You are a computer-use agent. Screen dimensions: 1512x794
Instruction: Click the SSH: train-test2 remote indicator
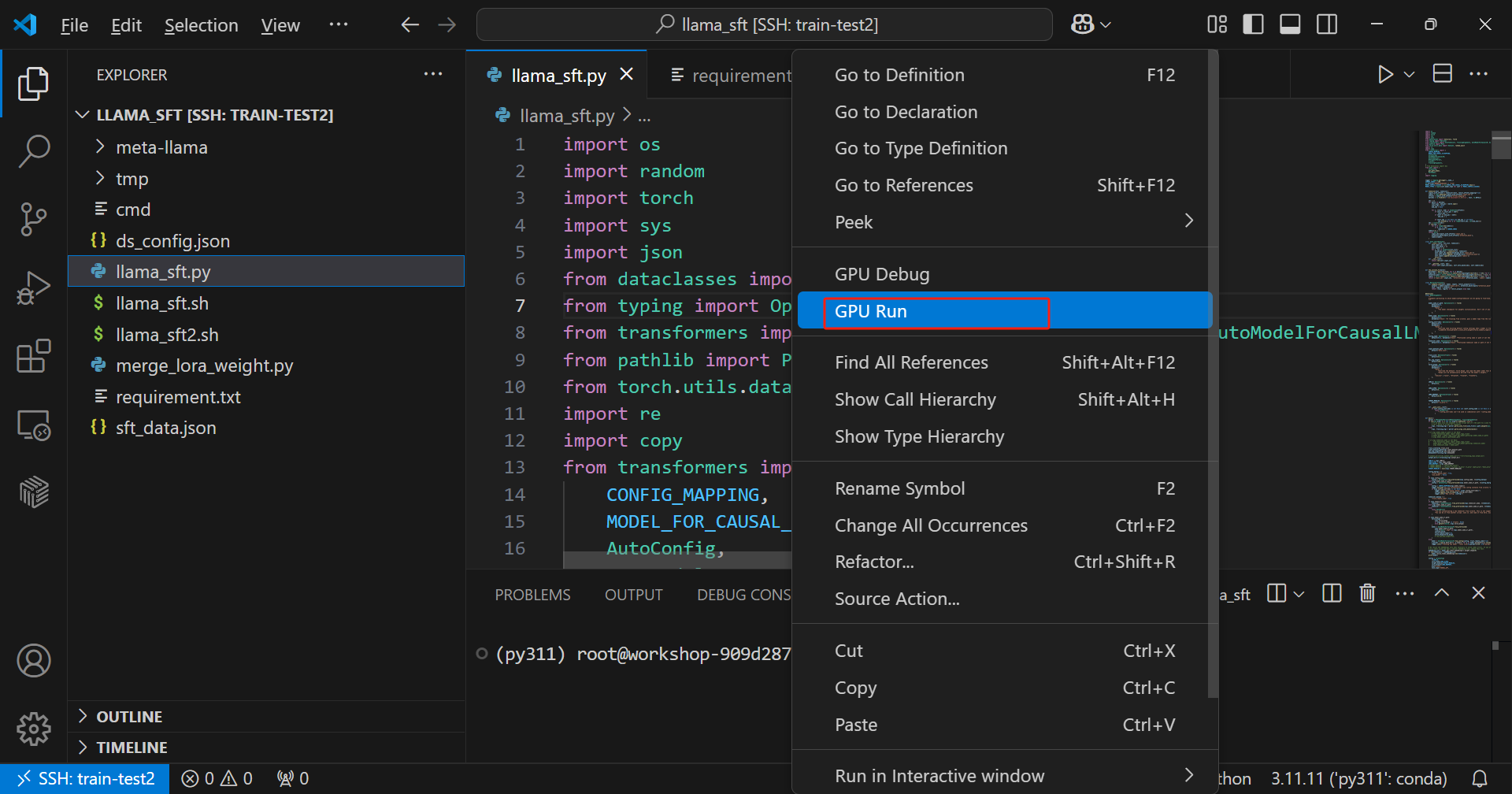(x=85, y=778)
